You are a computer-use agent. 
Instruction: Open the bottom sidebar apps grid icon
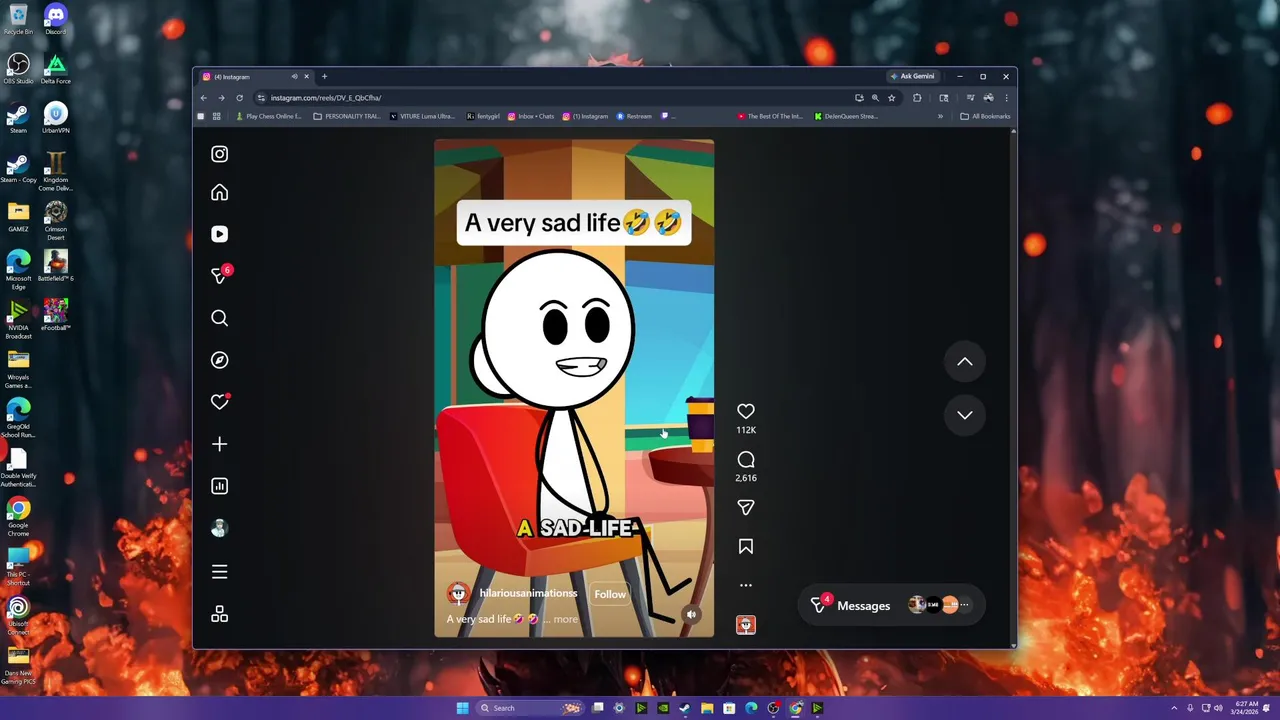click(x=219, y=615)
